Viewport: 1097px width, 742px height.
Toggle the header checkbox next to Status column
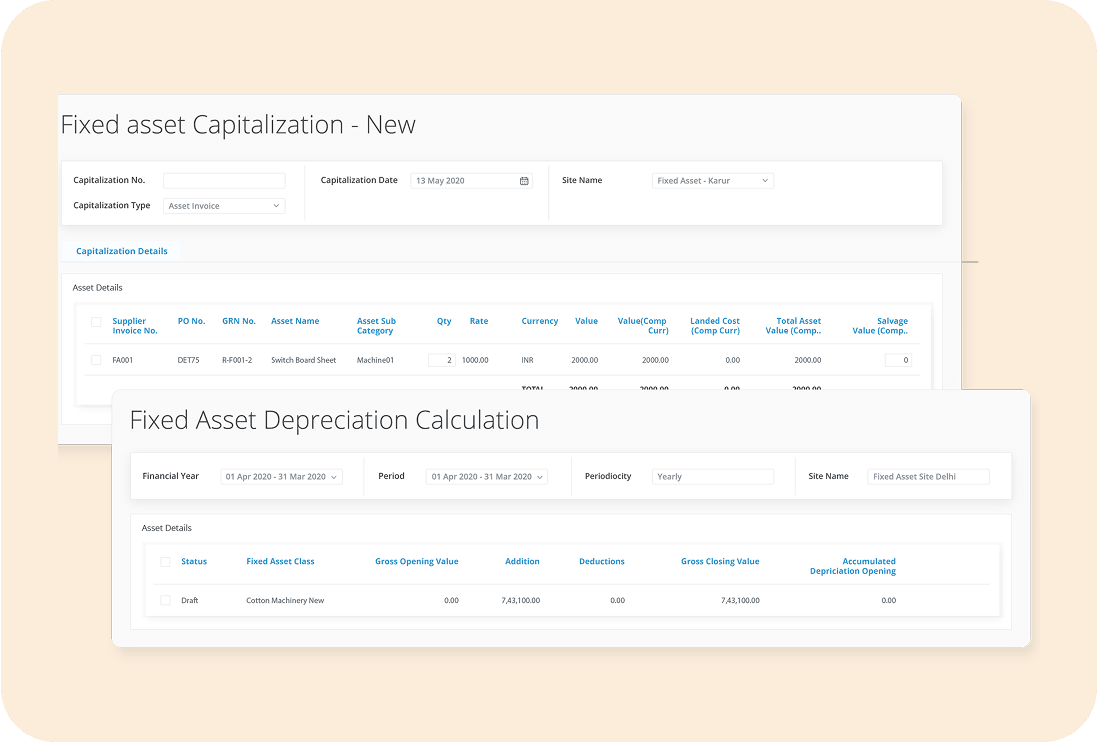tap(165, 562)
